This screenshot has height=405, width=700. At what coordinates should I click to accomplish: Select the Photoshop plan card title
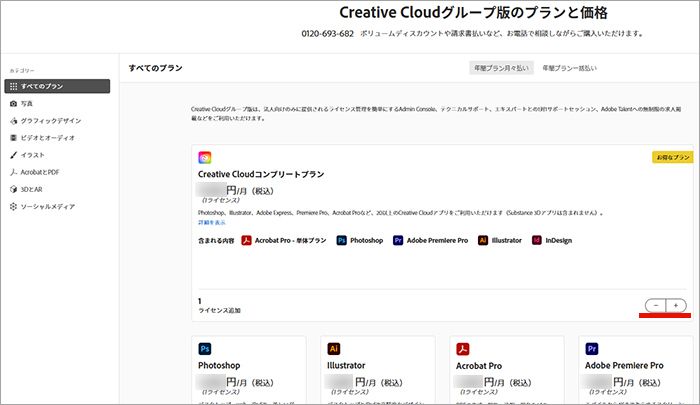pyautogui.click(x=219, y=365)
